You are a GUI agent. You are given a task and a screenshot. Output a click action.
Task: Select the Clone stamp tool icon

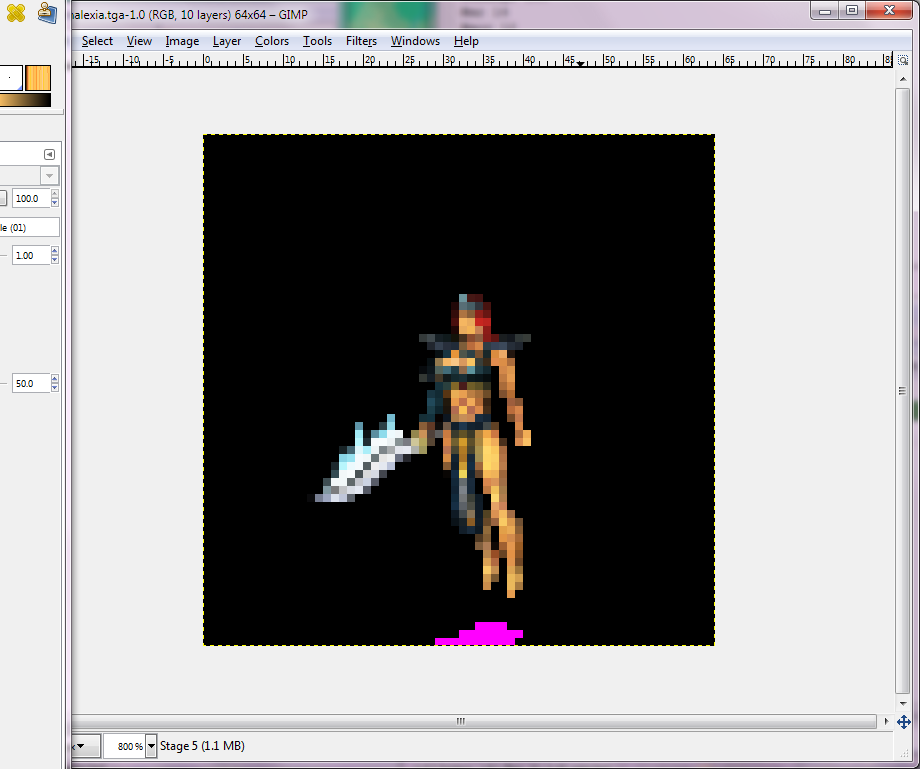47,13
